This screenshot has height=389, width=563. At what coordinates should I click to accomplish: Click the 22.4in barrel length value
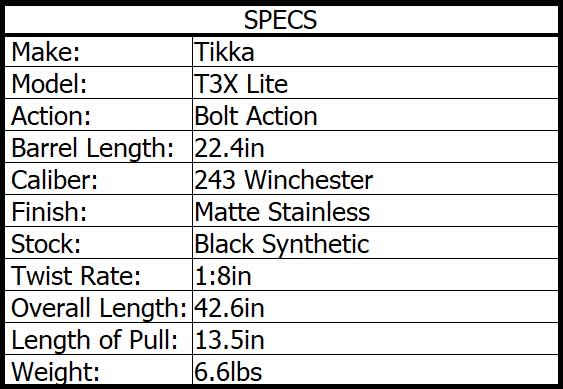pos(229,148)
